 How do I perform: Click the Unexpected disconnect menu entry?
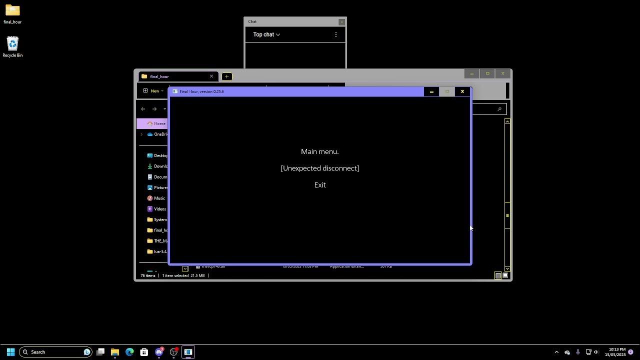pyautogui.click(x=320, y=168)
